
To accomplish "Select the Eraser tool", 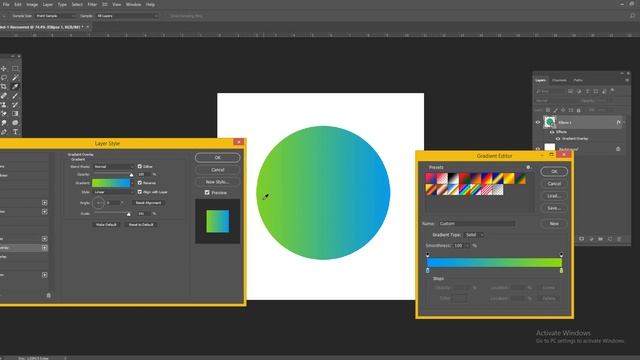I will click(4, 113).
